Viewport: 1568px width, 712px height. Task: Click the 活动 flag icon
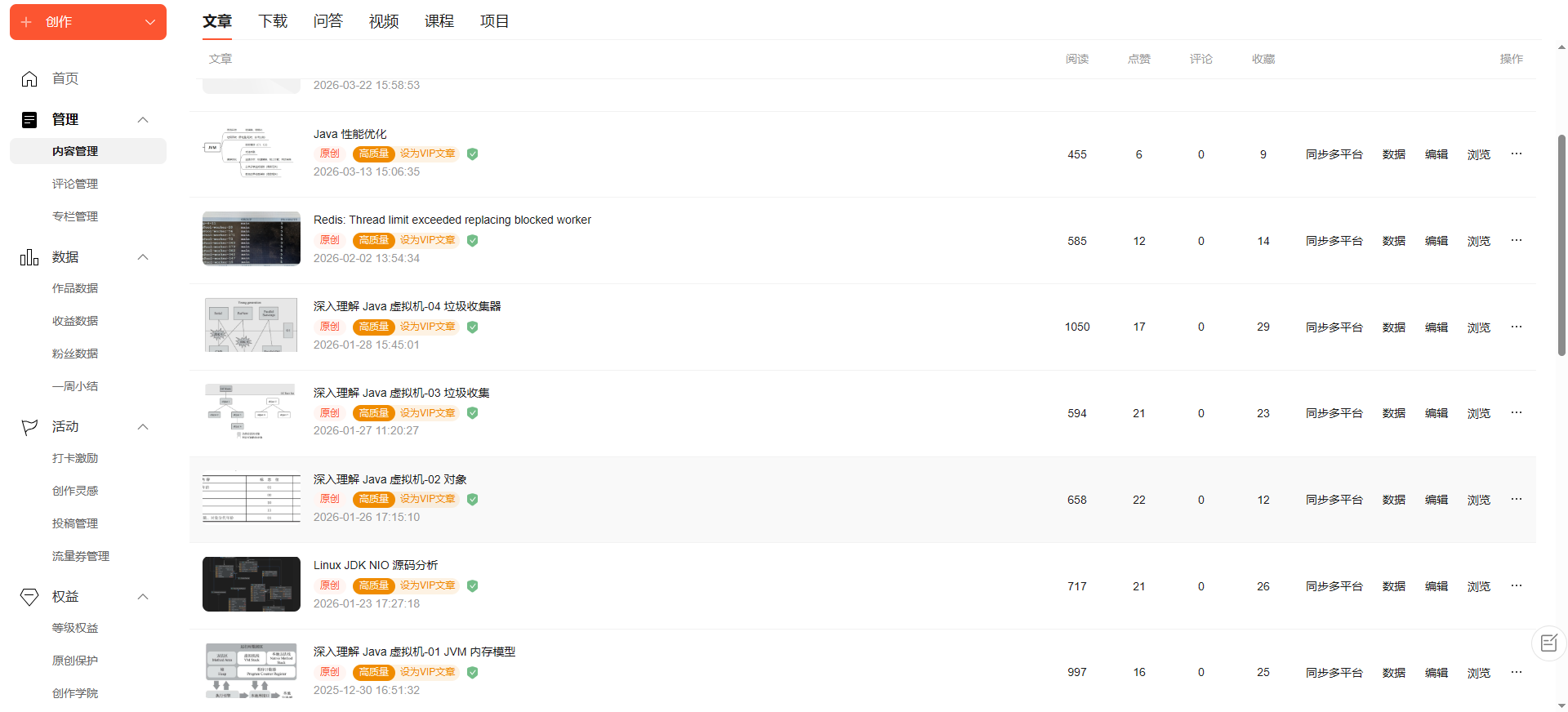[x=29, y=427]
